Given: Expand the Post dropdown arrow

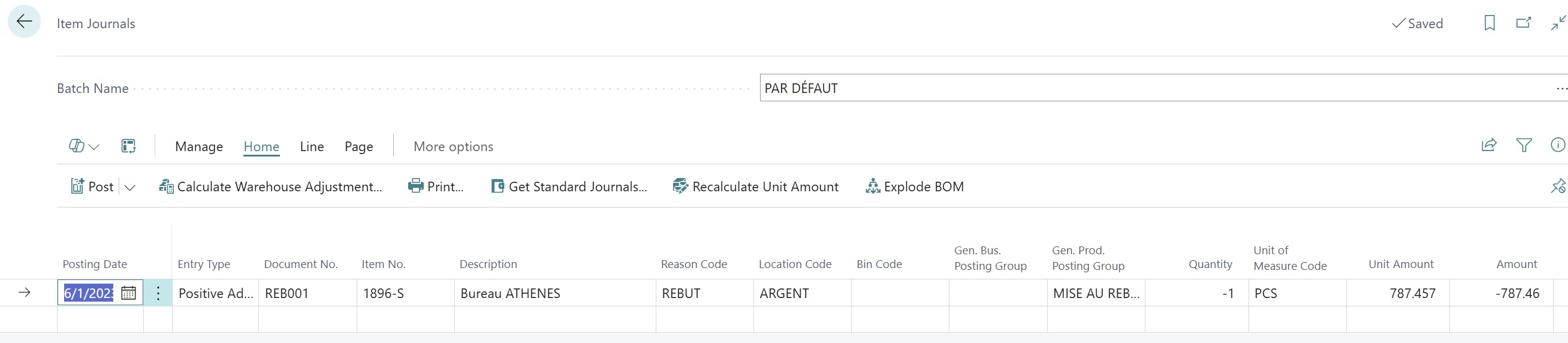Looking at the screenshot, I should tap(129, 187).
